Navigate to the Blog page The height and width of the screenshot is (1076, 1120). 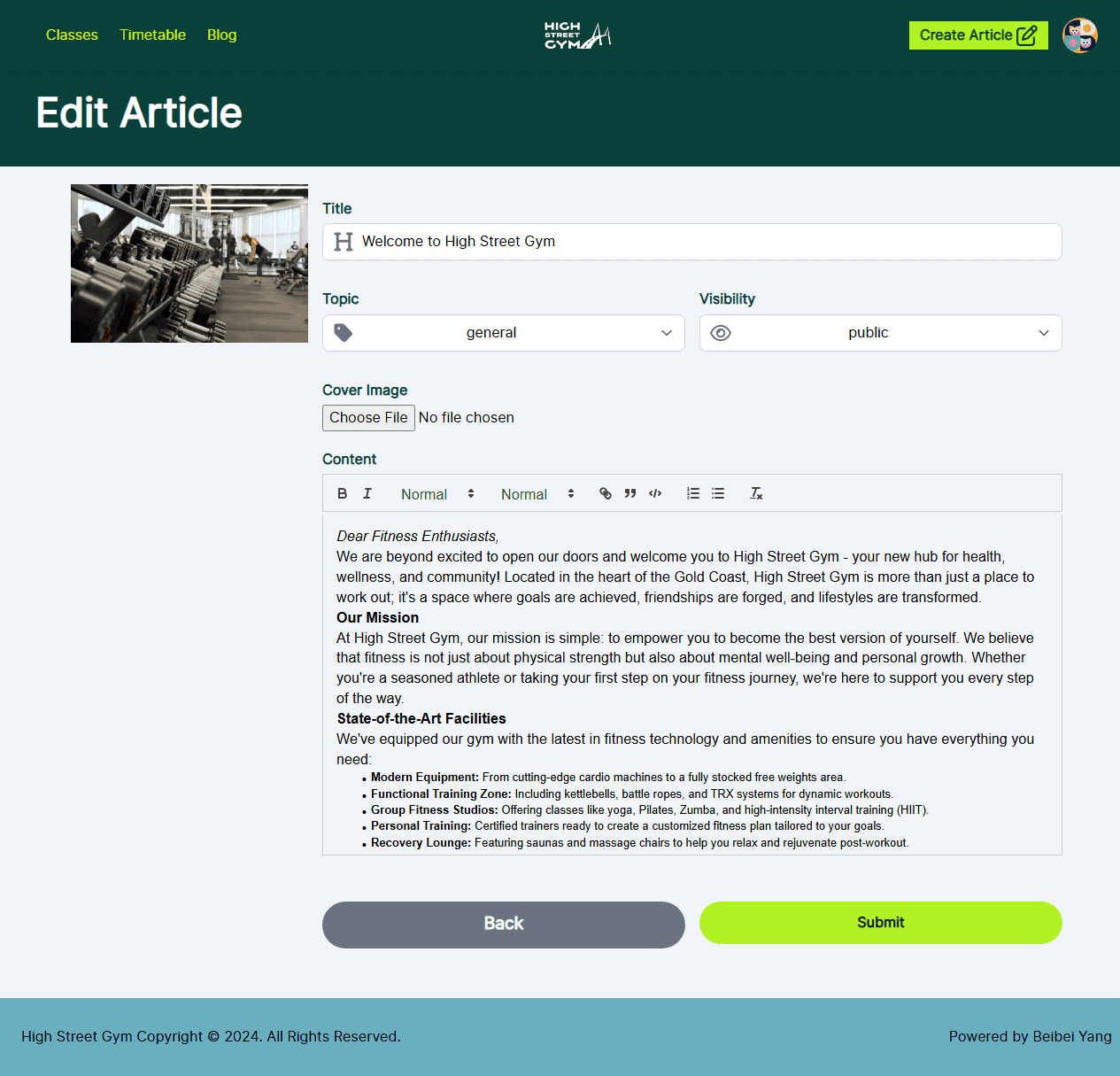(x=221, y=35)
